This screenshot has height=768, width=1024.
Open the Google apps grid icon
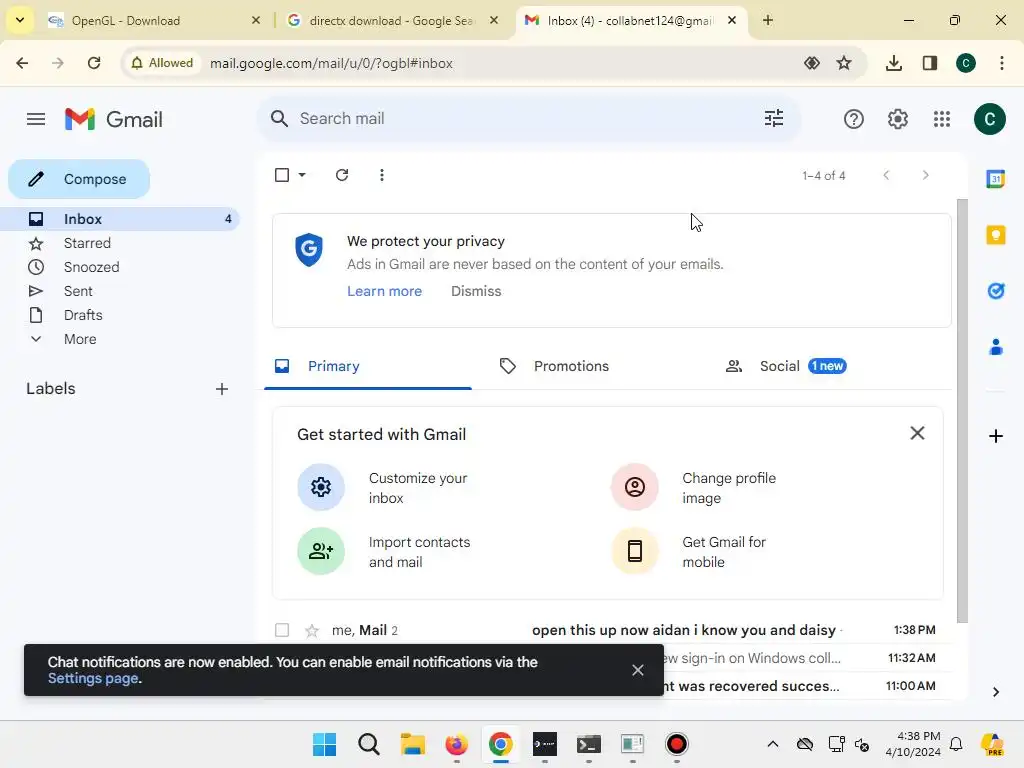[942, 119]
